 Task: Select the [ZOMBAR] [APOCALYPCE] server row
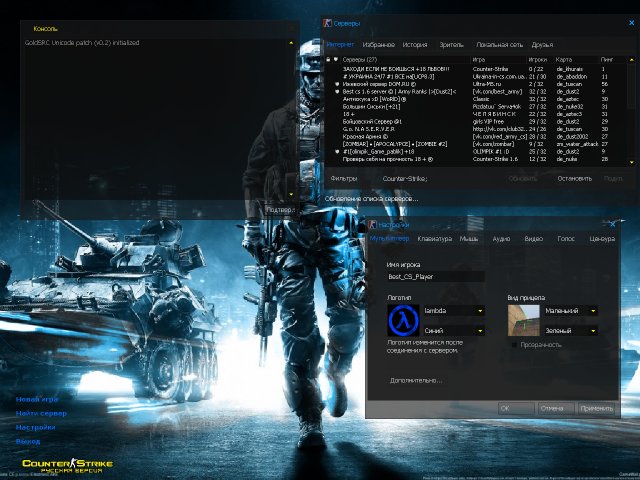click(476, 144)
